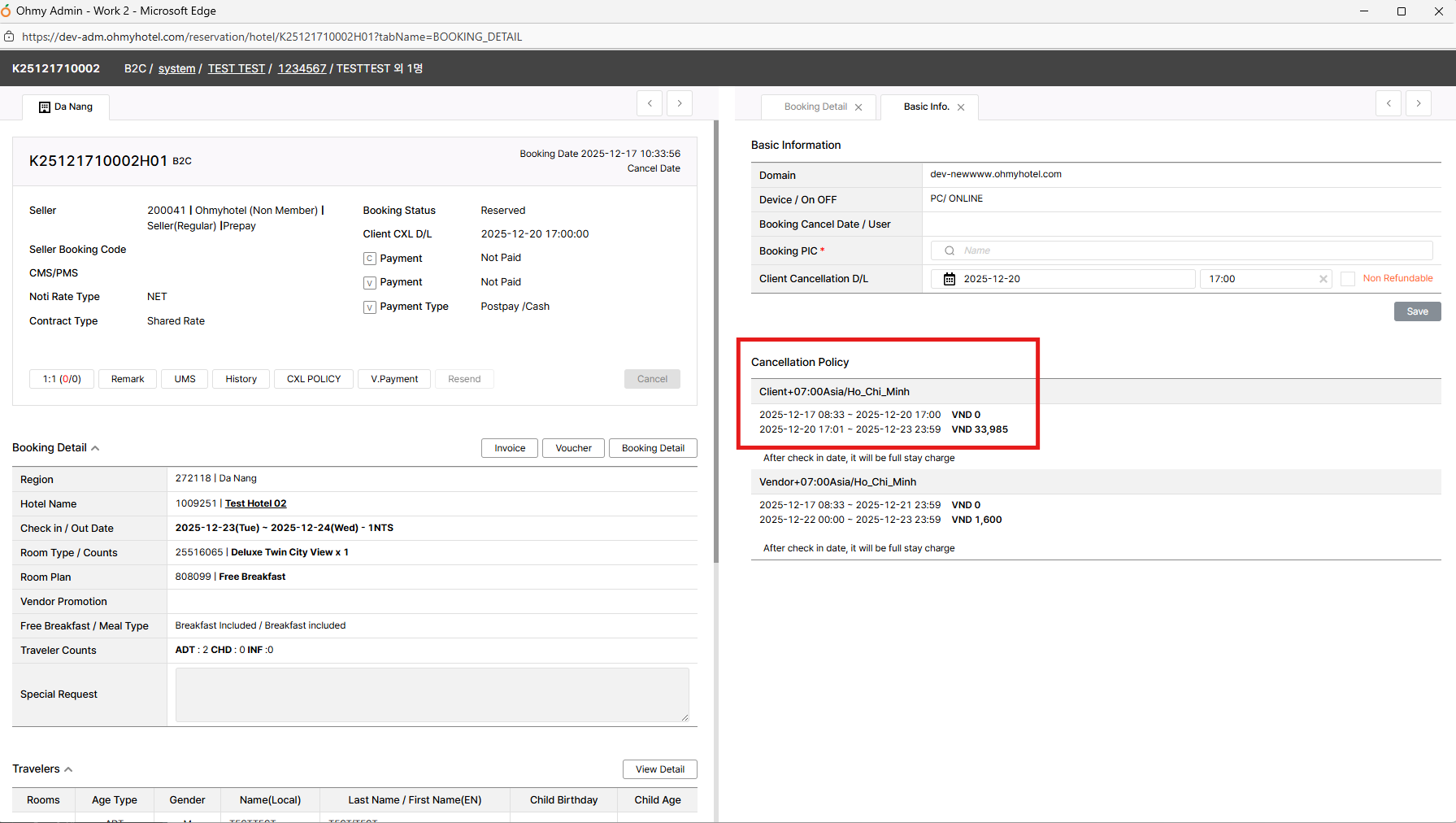Viewport: 1456px width, 823px height.
Task: Go to previous tab in left panel
Action: coord(650,103)
